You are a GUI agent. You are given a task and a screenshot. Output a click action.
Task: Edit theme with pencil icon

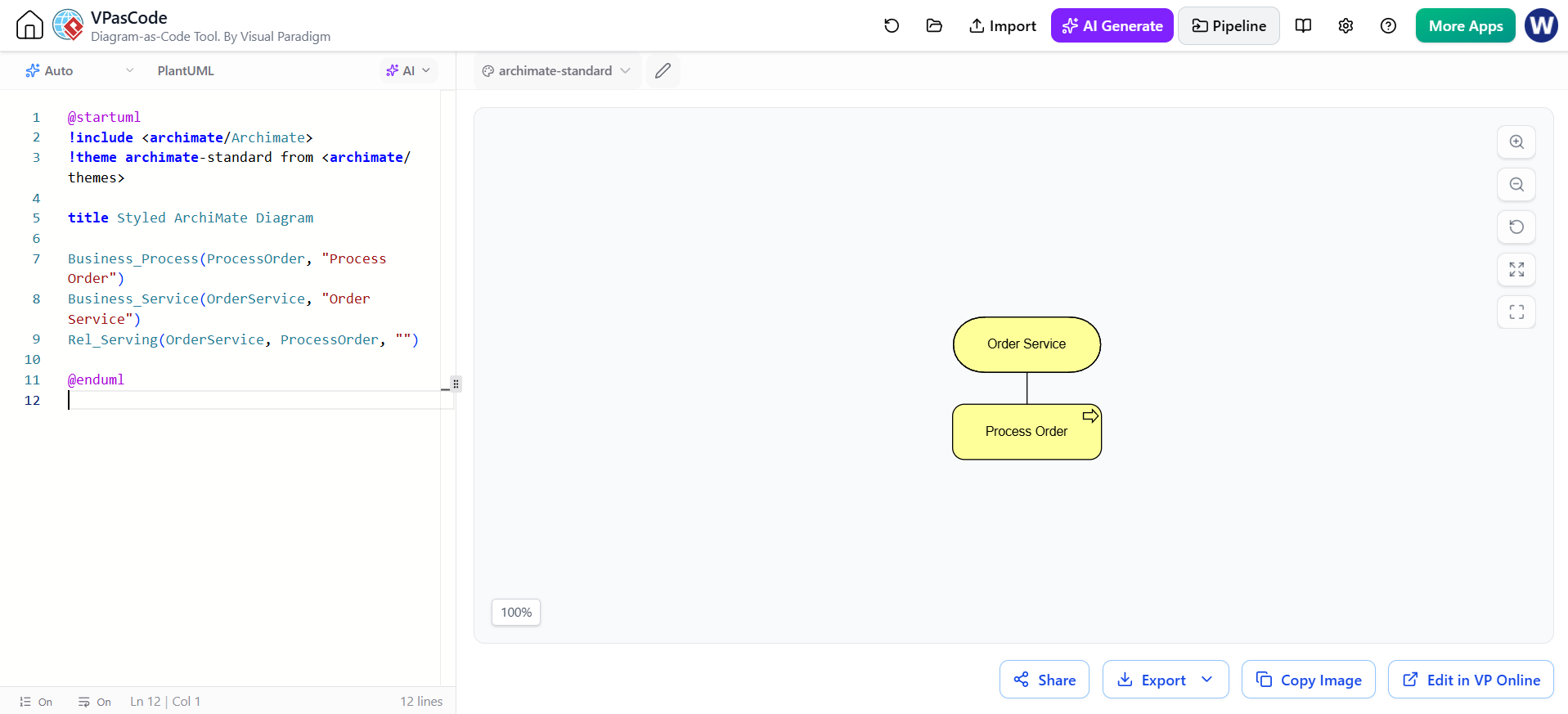(663, 70)
